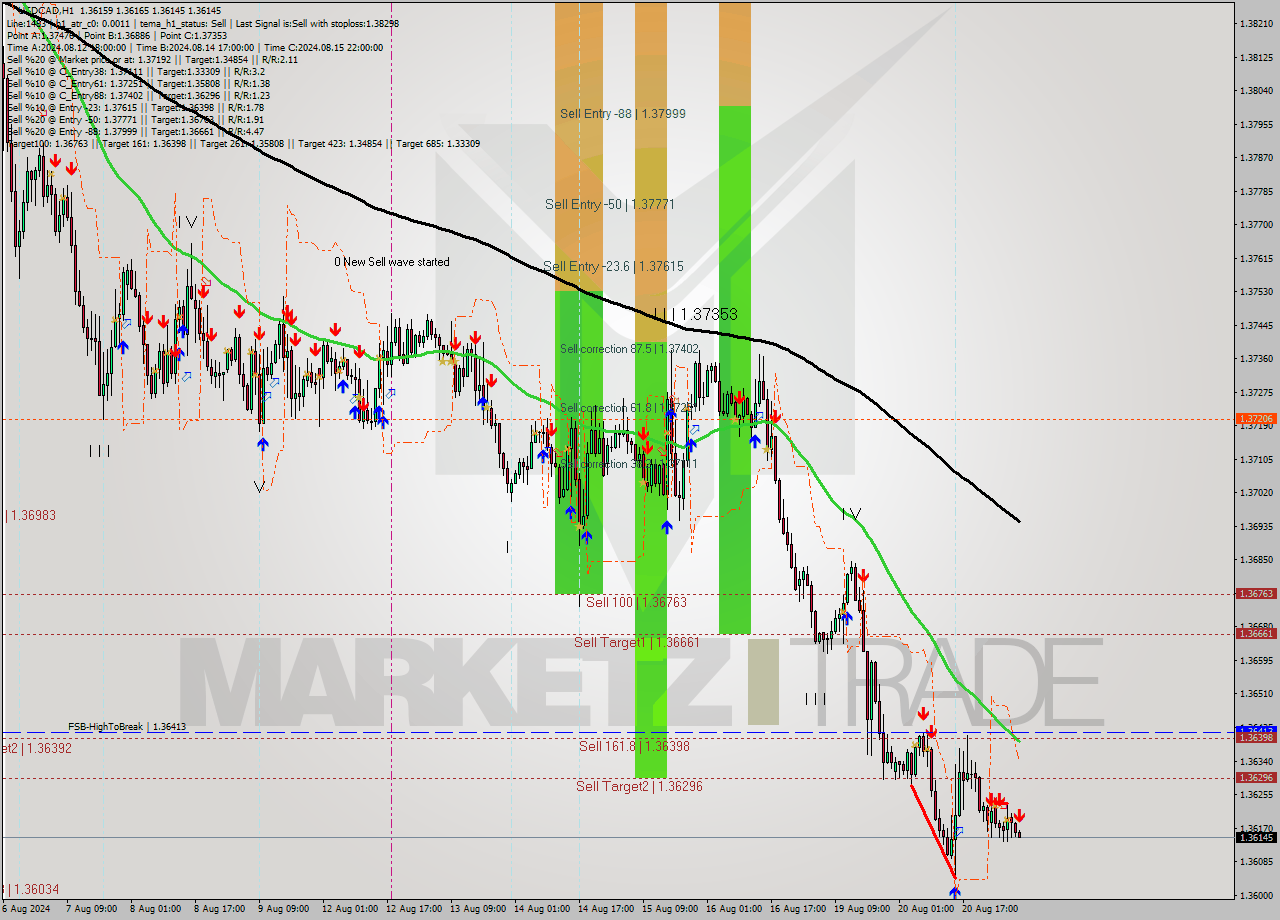Click the current price tag 1.36145

tap(1256, 837)
